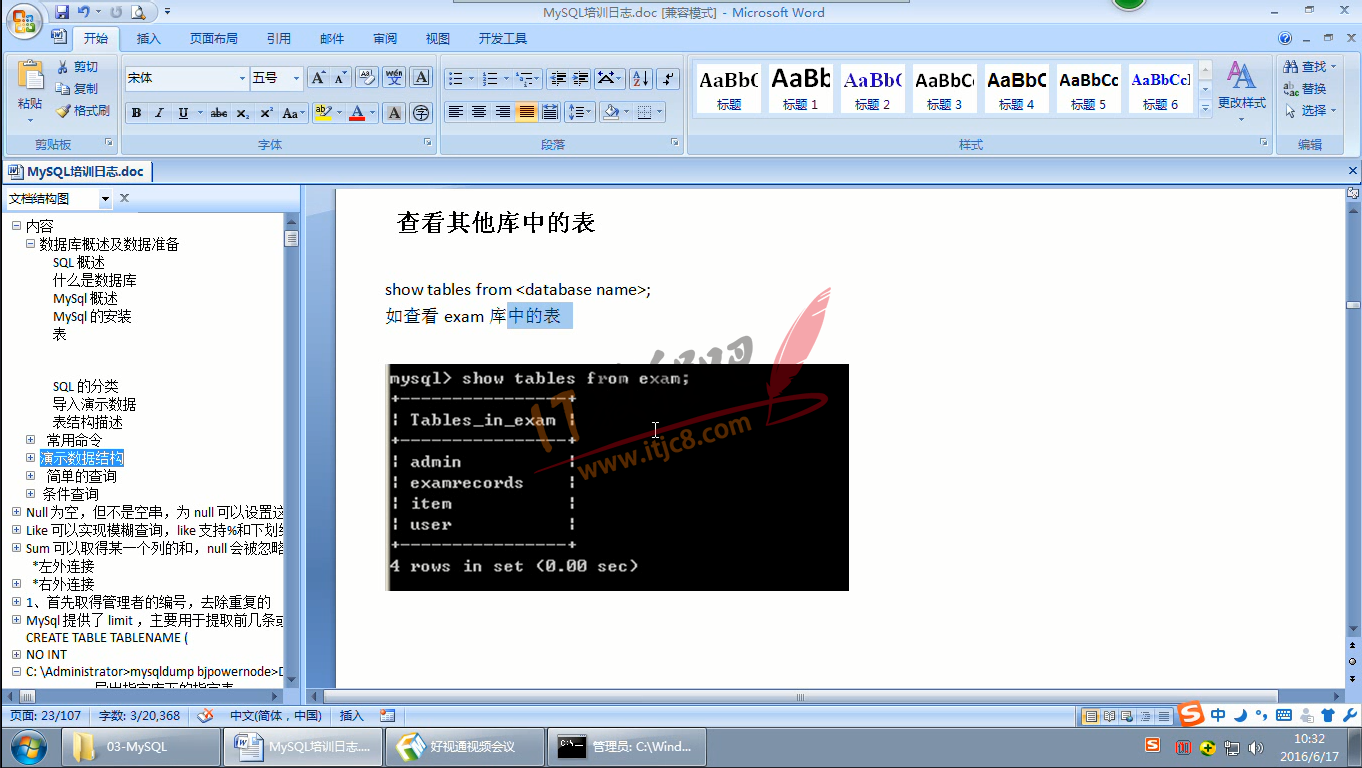Open the font size dropdown (五号)
The image size is (1362, 768).
(297, 78)
